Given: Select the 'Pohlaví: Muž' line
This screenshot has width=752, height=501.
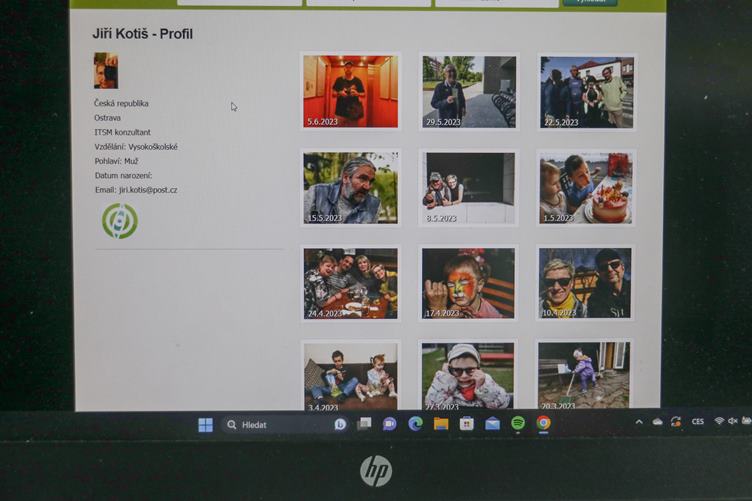Looking at the screenshot, I should coord(117,161).
